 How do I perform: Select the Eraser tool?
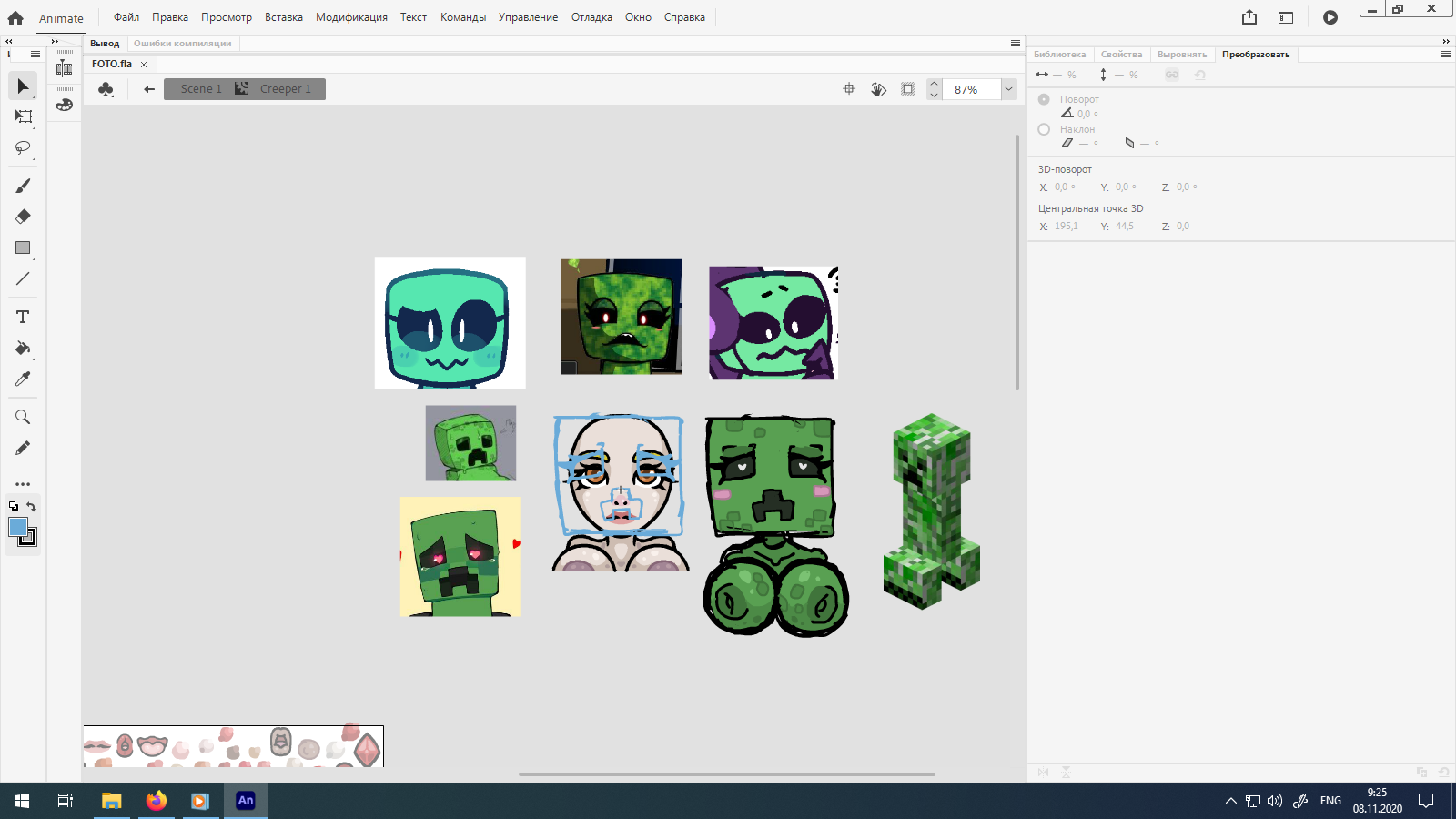coord(23,217)
